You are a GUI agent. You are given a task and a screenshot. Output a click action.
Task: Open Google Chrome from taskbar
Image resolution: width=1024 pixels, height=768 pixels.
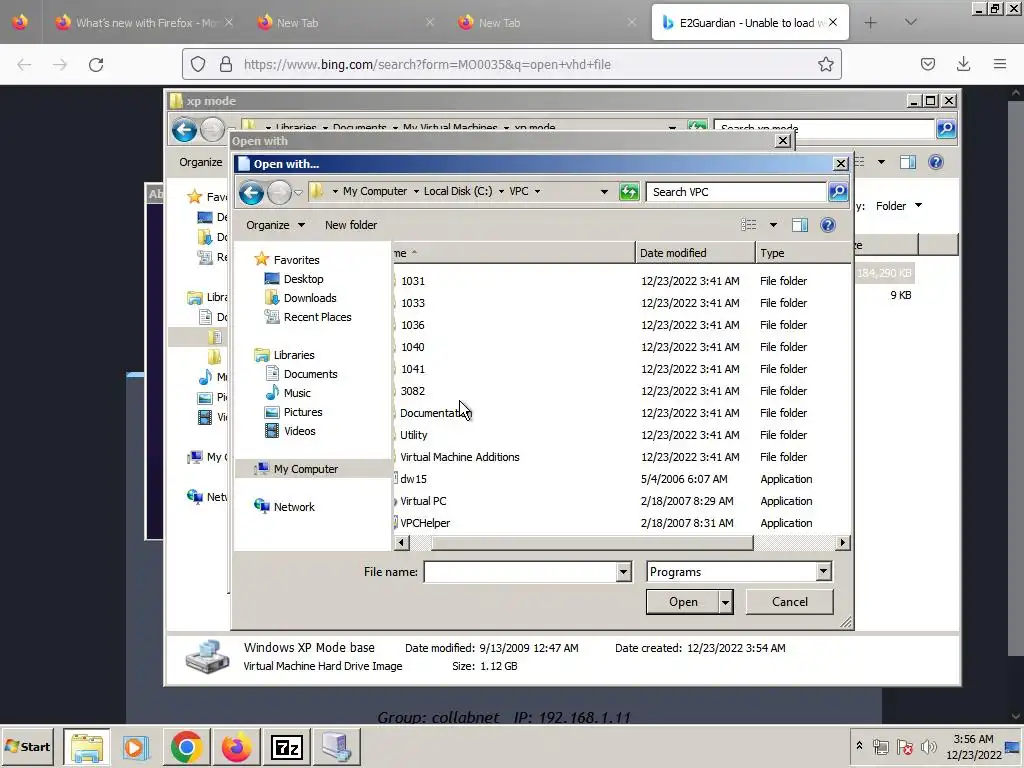pyautogui.click(x=186, y=747)
